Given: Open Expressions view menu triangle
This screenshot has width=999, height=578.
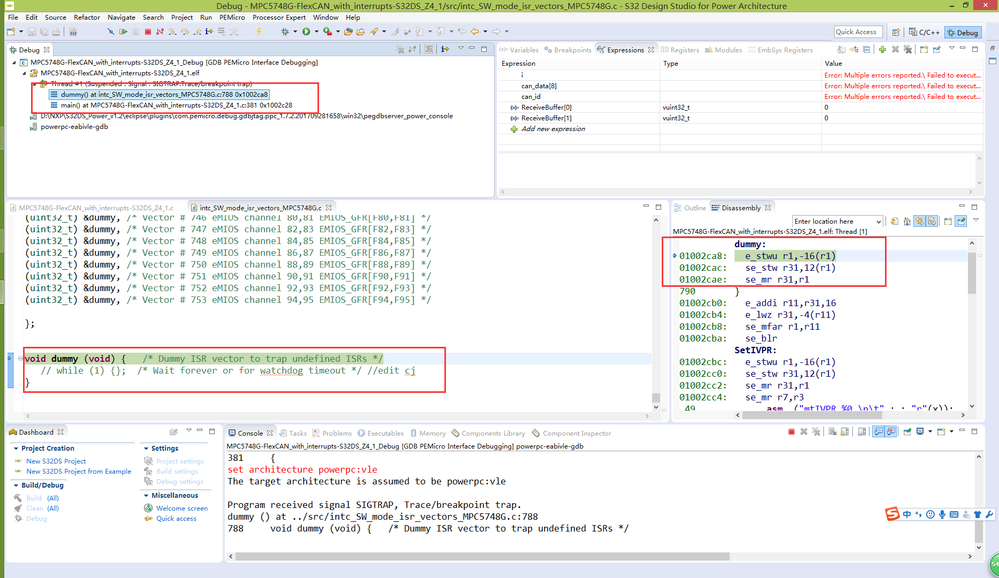Looking at the screenshot, I should coord(952,48).
